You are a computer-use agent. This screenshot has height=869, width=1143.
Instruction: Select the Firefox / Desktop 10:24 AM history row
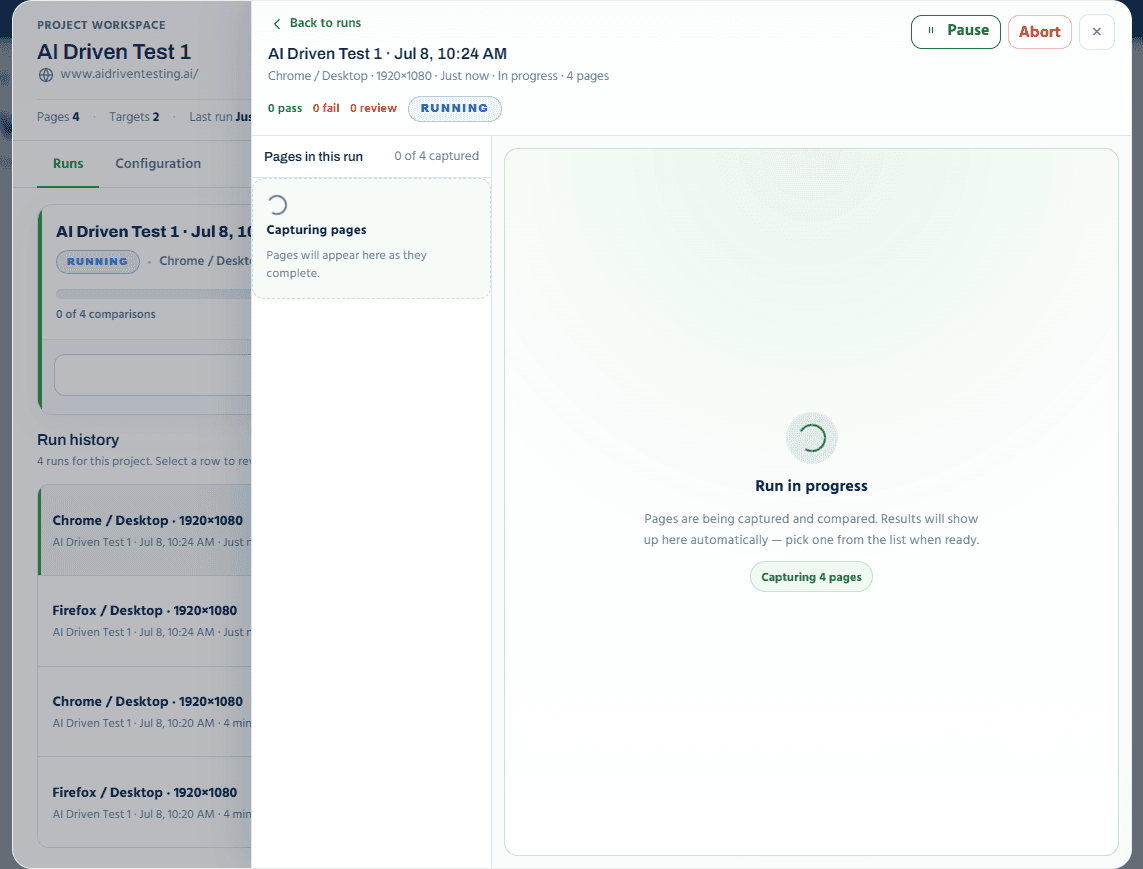click(x=145, y=620)
